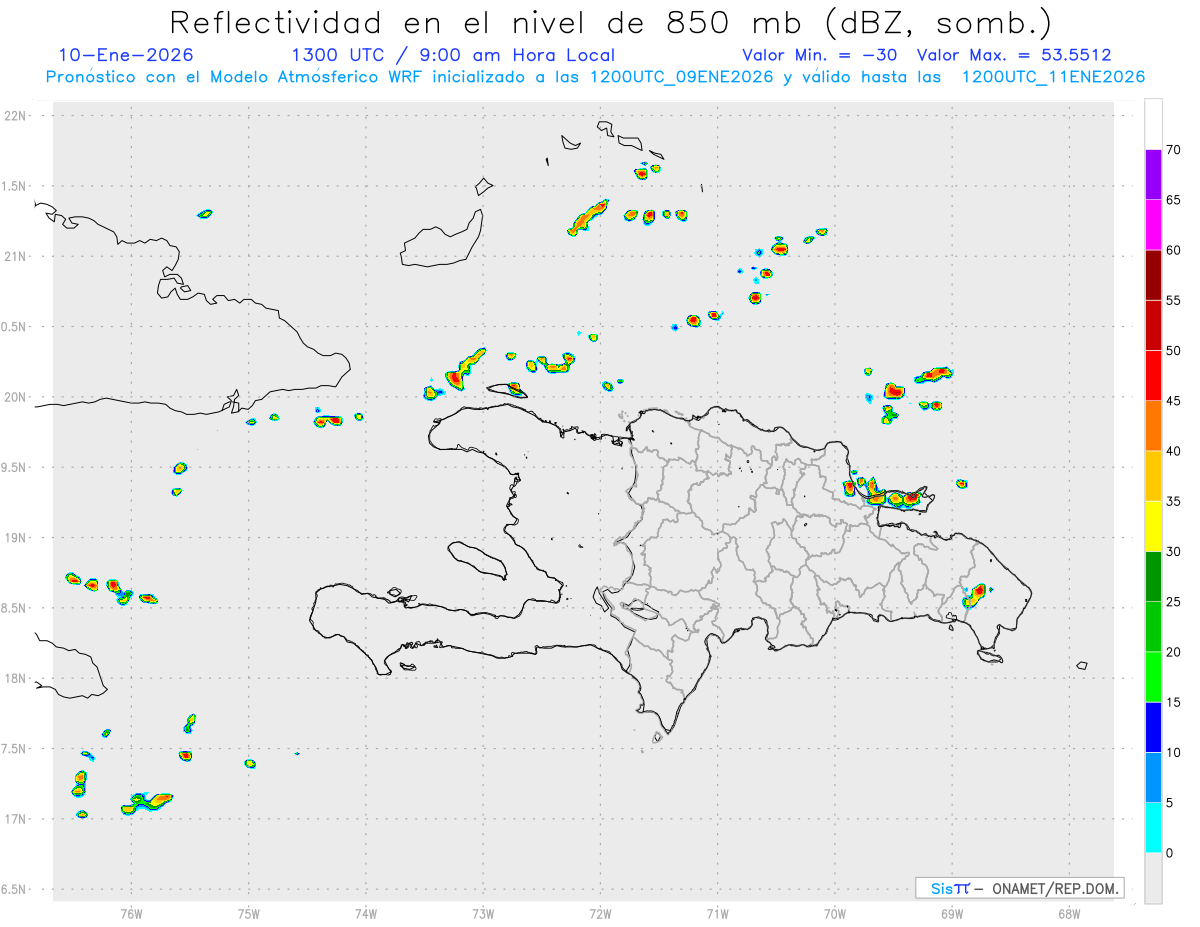Click the '22N' latitude axis label
The height and width of the screenshot is (927, 1200).
pyautogui.click(x=17, y=116)
